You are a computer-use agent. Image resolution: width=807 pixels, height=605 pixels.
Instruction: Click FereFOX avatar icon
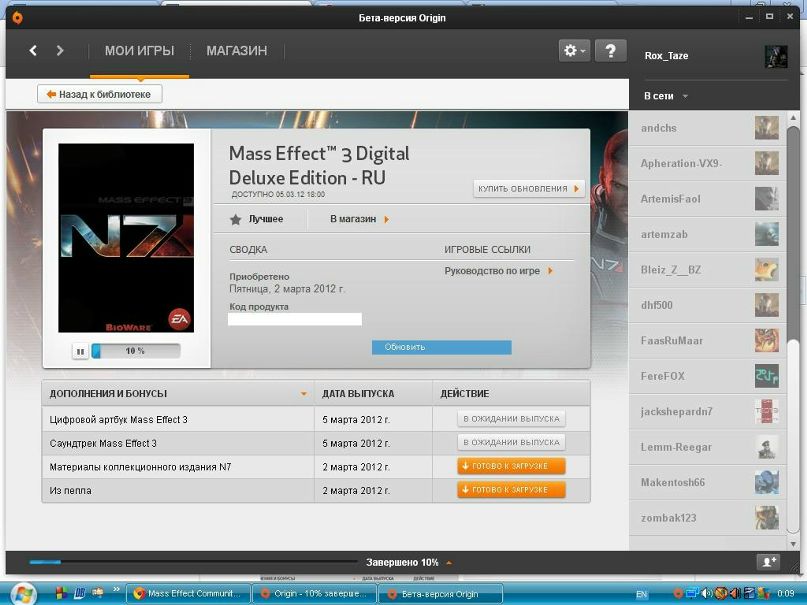[766, 376]
